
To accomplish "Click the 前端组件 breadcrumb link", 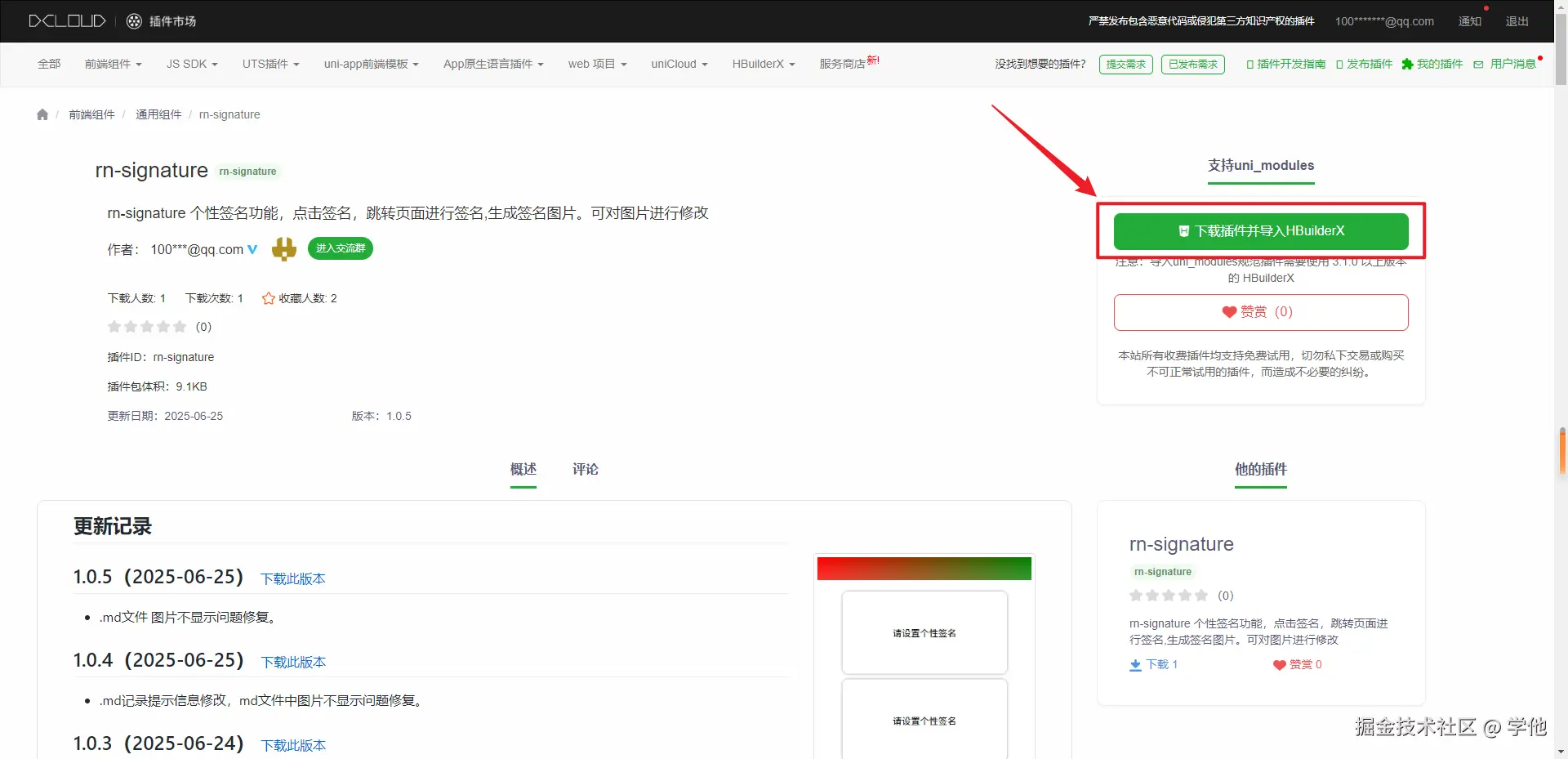I will (x=91, y=114).
